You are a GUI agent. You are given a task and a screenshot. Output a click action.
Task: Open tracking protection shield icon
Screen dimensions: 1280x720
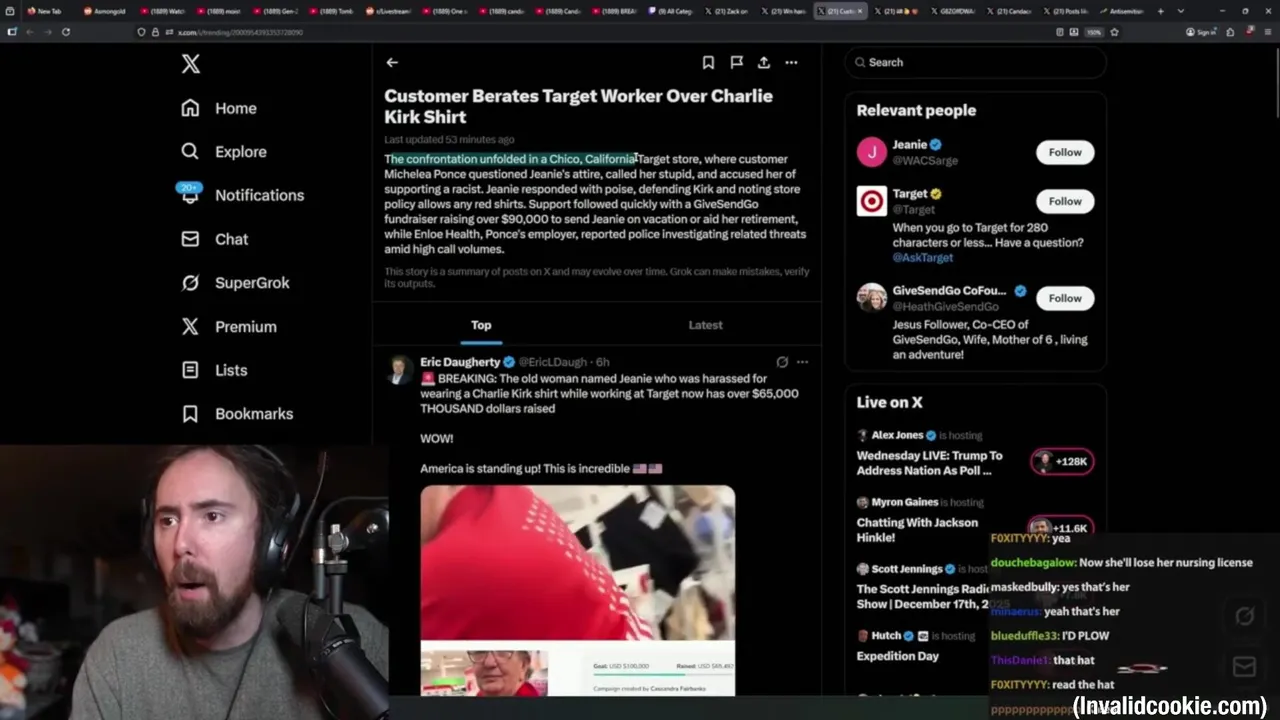tap(141, 32)
